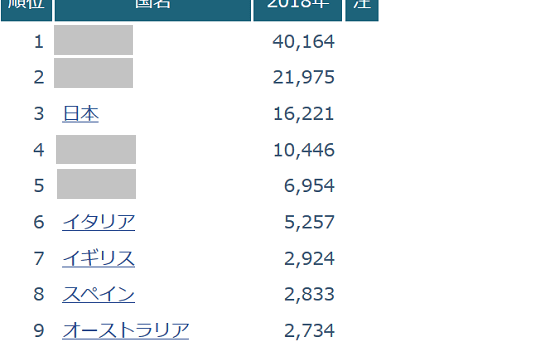Select the 16,221 value in Japan's row
Viewport: 549px width, 360px height.
[303, 114]
